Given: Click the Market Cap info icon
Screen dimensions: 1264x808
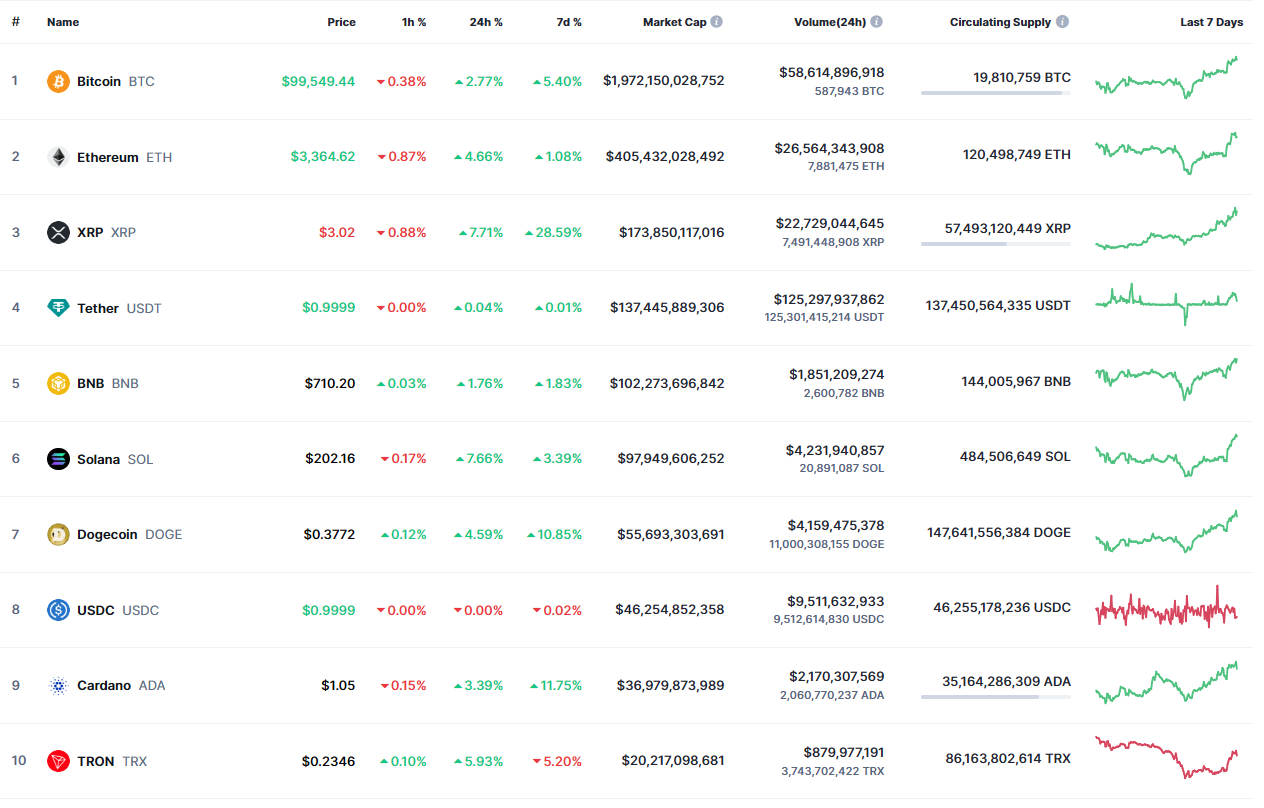Looking at the screenshot, I should click(x=717, y=21).
